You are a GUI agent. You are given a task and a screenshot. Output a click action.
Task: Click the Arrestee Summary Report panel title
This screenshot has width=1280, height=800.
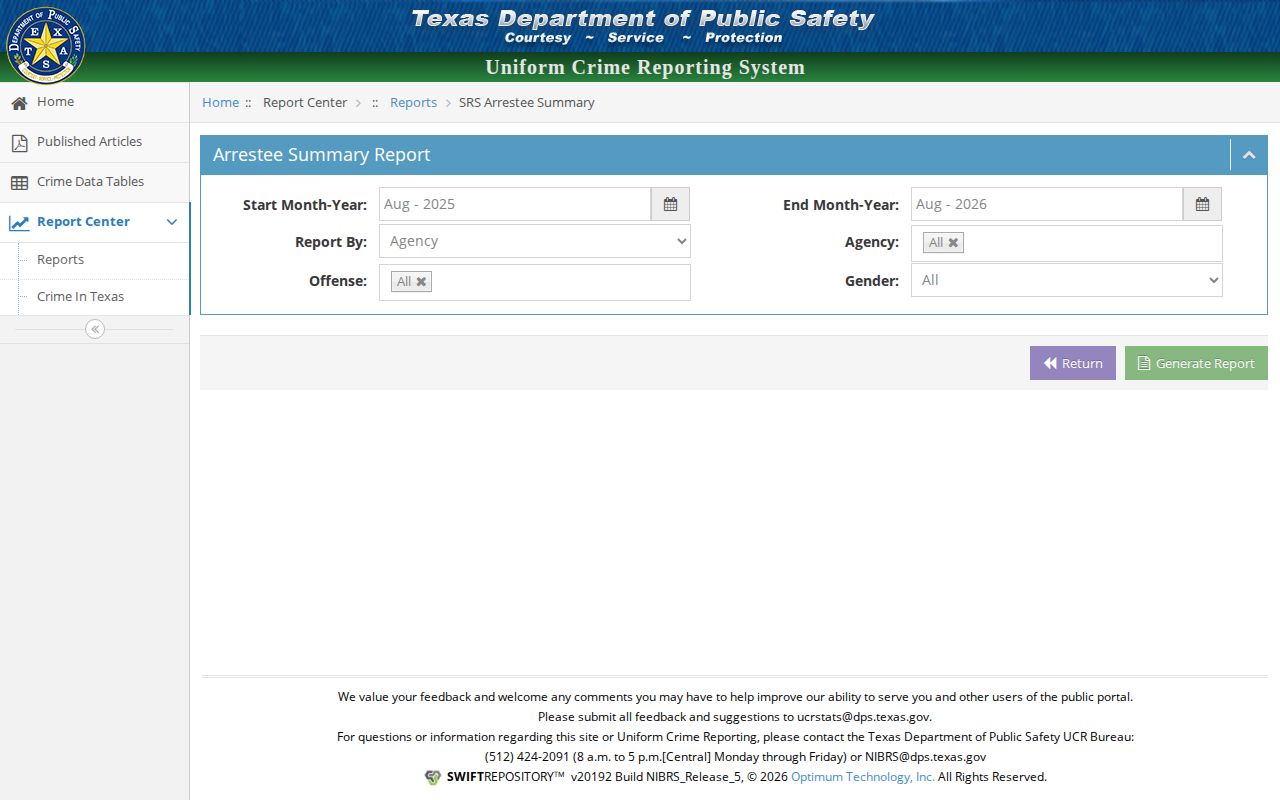(x=321, y=155)
